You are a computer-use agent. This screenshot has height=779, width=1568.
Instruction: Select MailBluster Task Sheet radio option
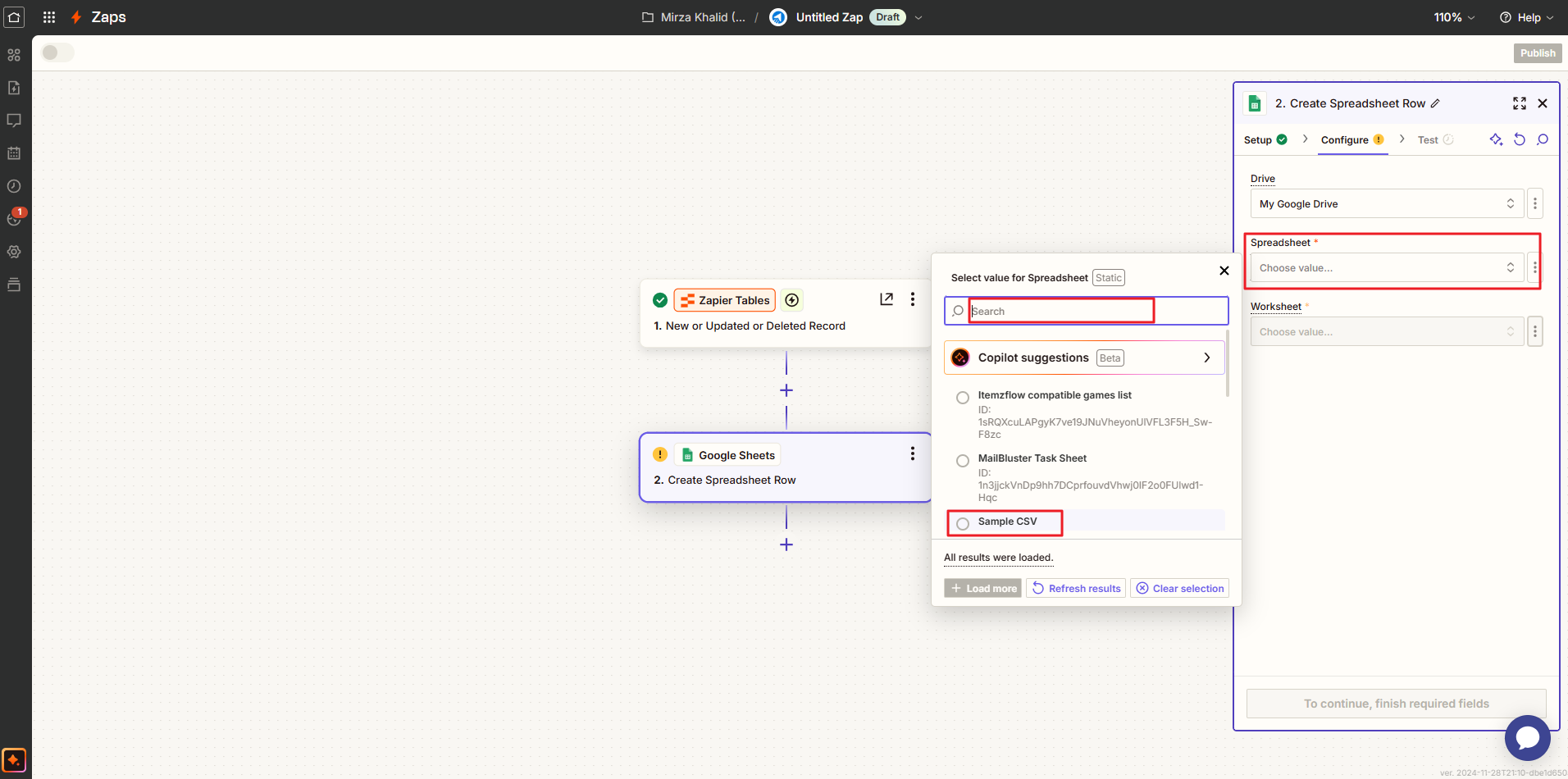963,461
